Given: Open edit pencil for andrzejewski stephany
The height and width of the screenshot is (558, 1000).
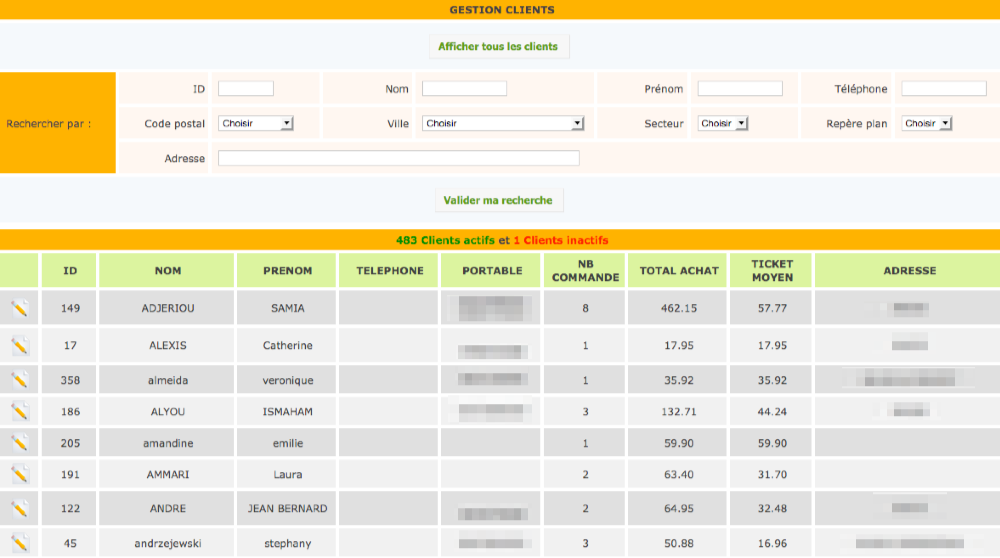Looking at the screenshot, I should click(x=20, y=544).
